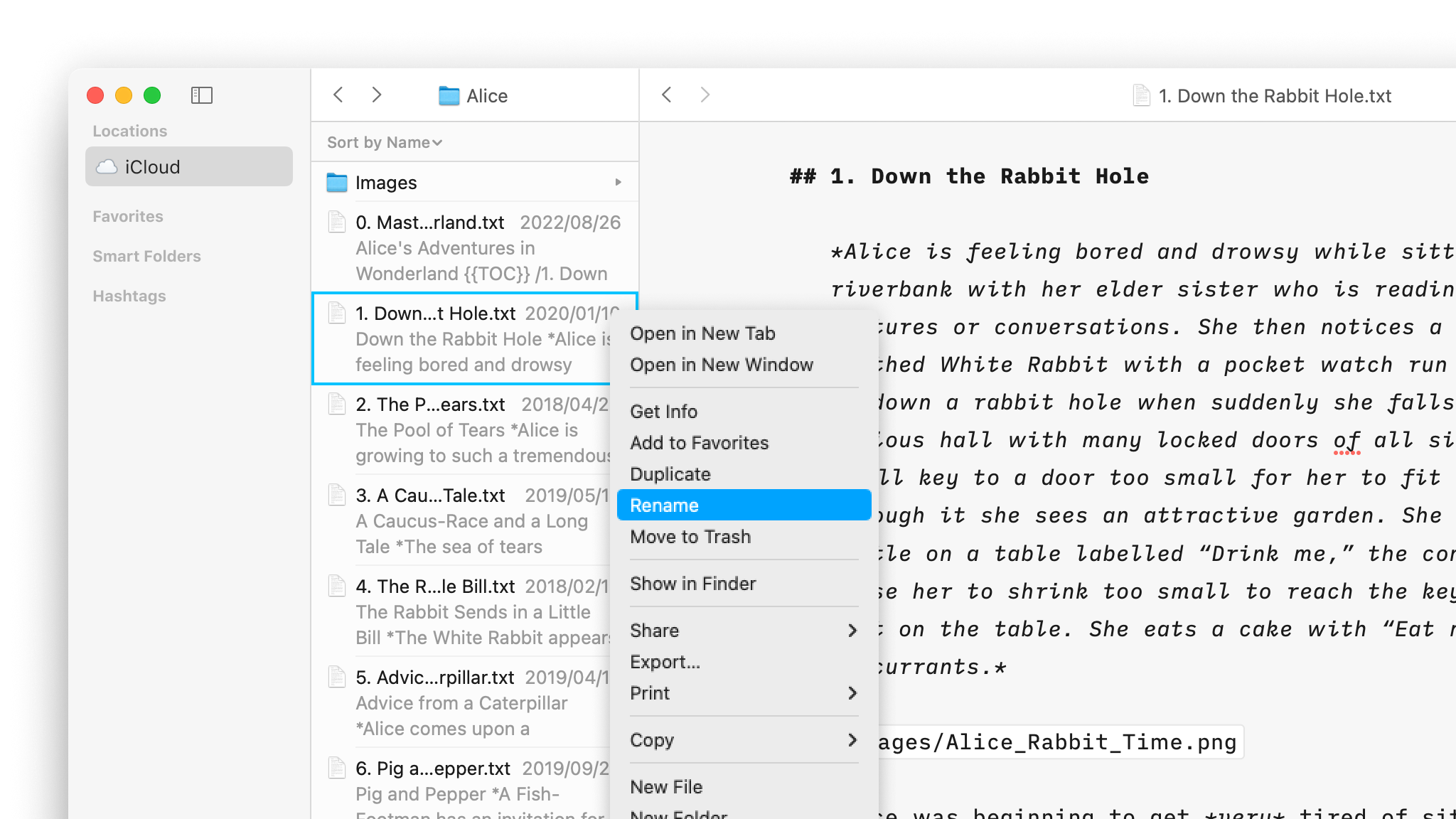This screenshot has height=819, width=1456.
Task: Toggle the sidebar panel icon
Action: [x=202, y=95]
